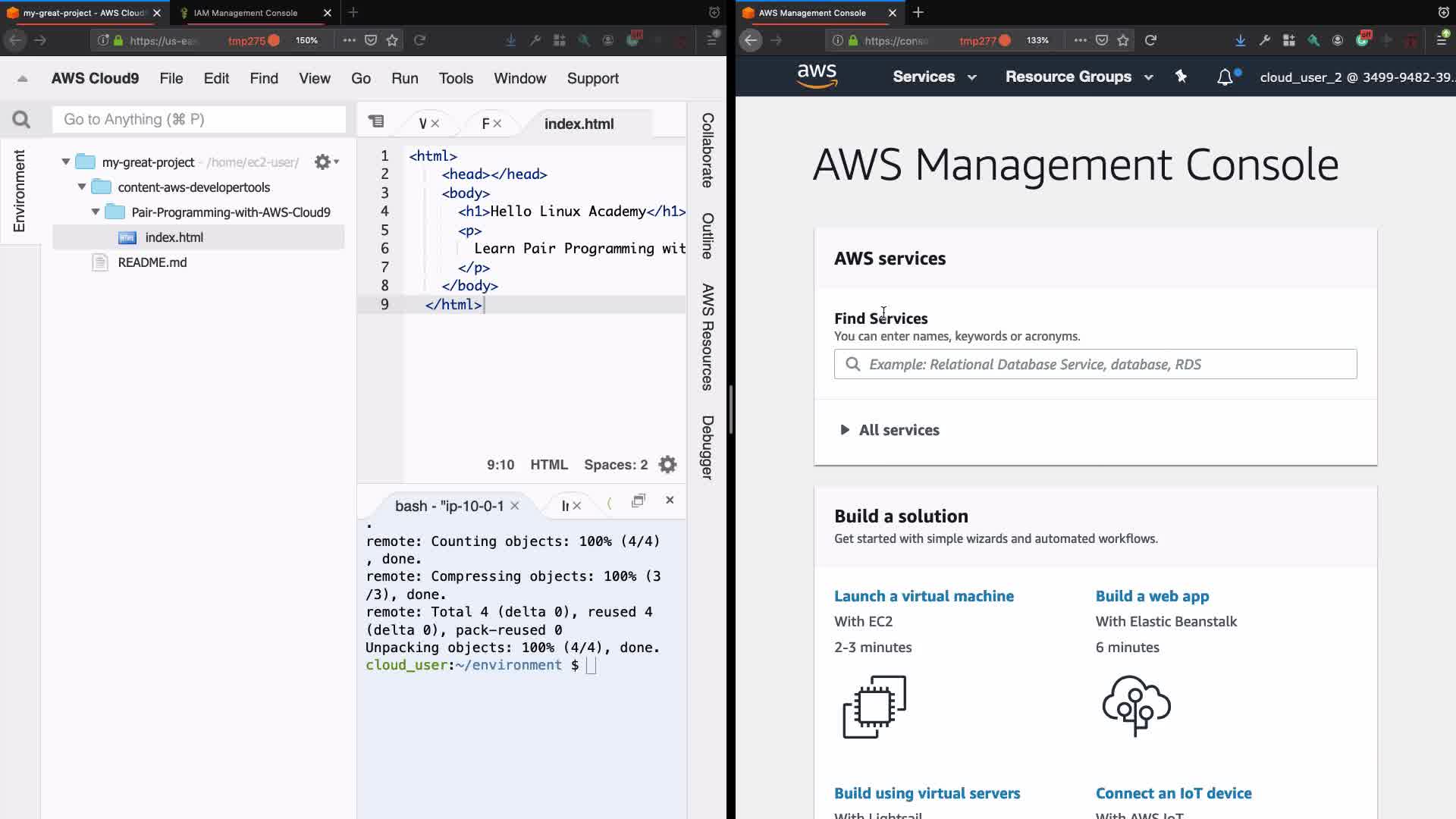Click Launch a virtual machine link

[x=924, y=596]
